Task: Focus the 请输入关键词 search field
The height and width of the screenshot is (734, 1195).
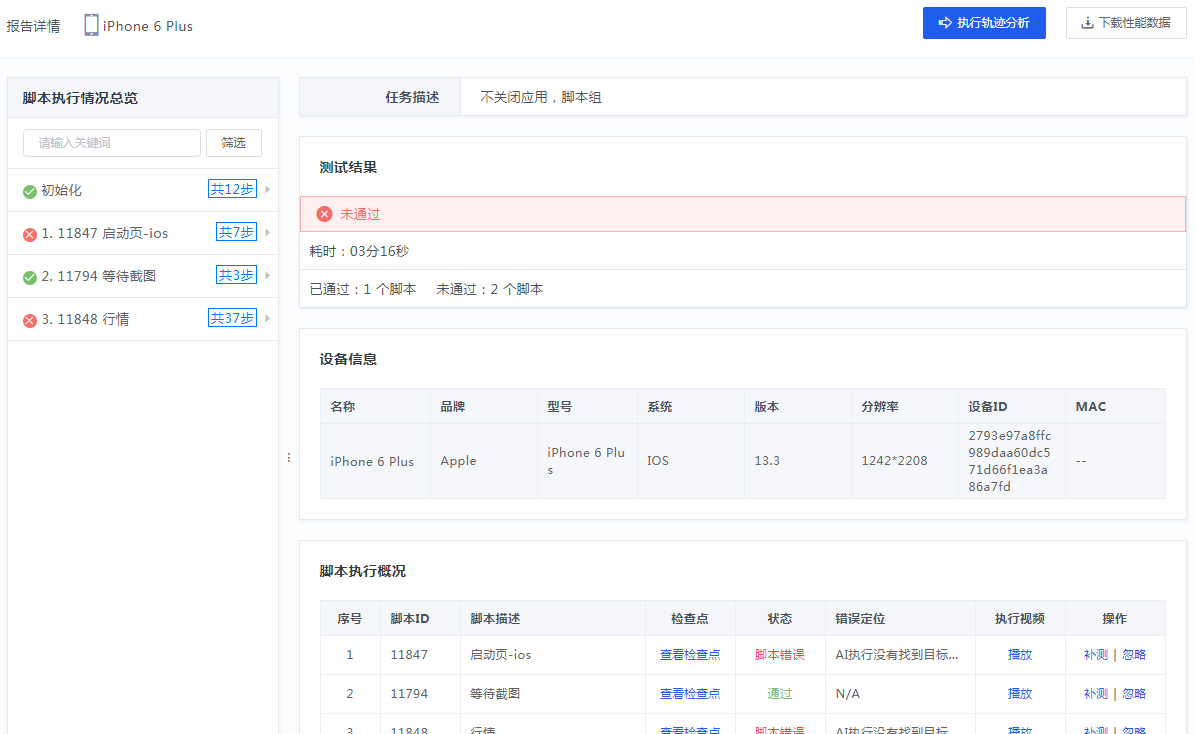Action: tap(112, 143)
